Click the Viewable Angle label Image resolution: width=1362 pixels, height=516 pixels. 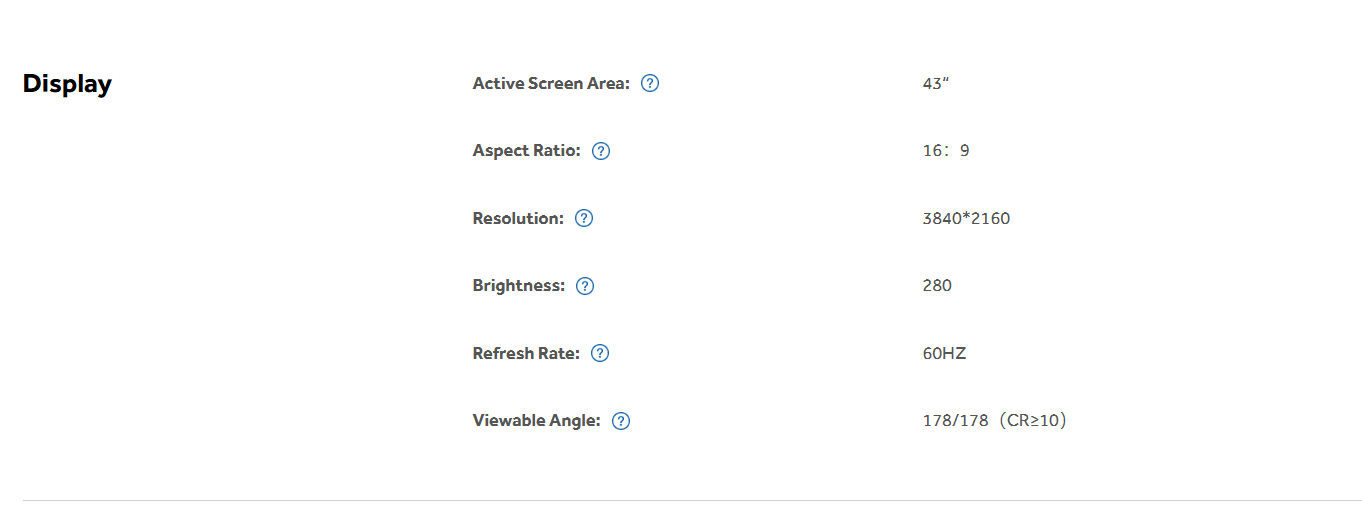point(536,421)
